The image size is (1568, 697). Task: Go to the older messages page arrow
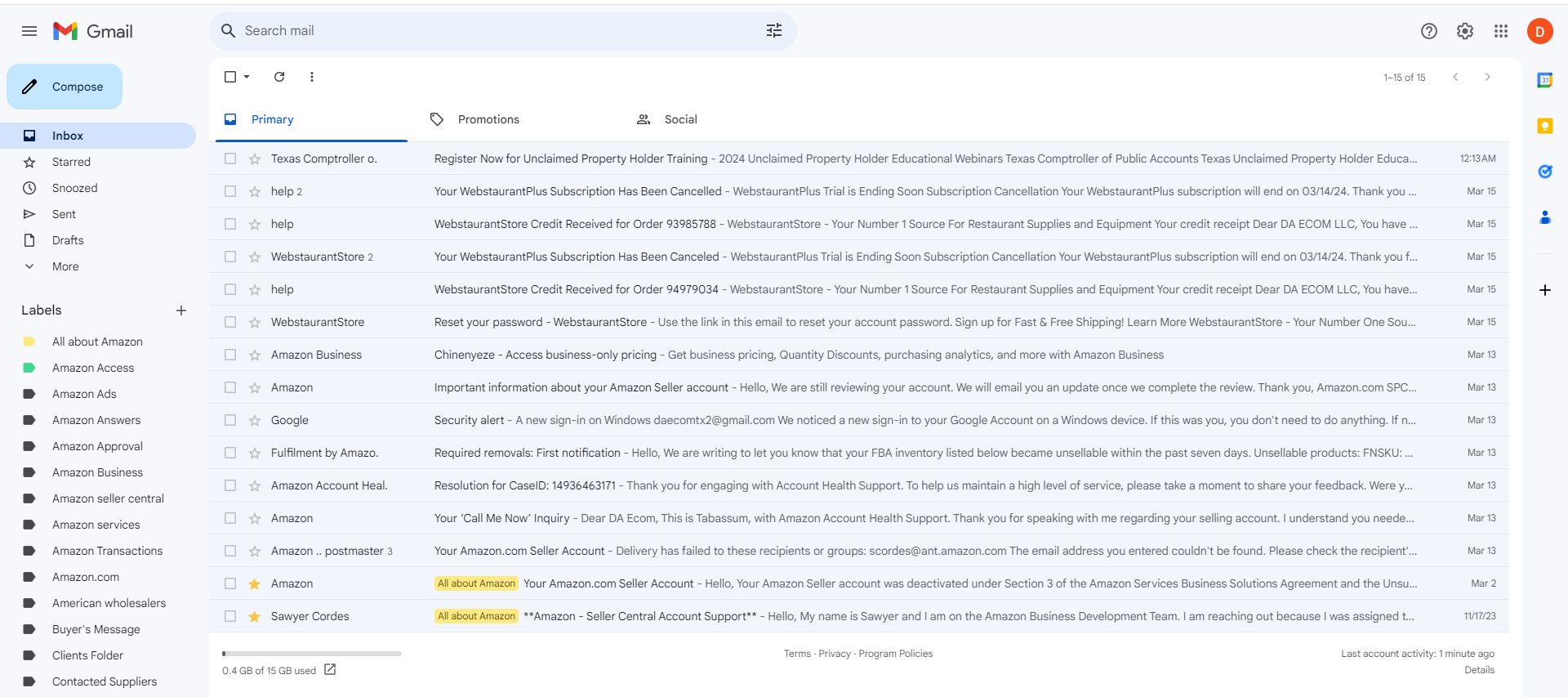tap(1488, 77)
